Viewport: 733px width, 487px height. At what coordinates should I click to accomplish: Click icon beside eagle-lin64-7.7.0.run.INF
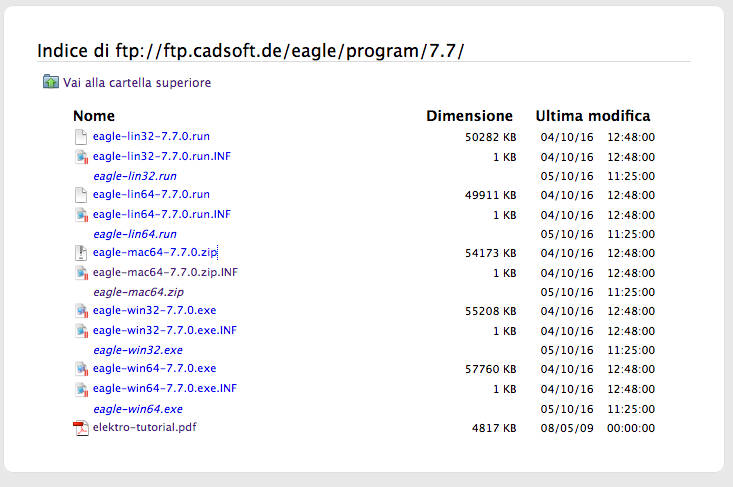[x=81, y=215]
